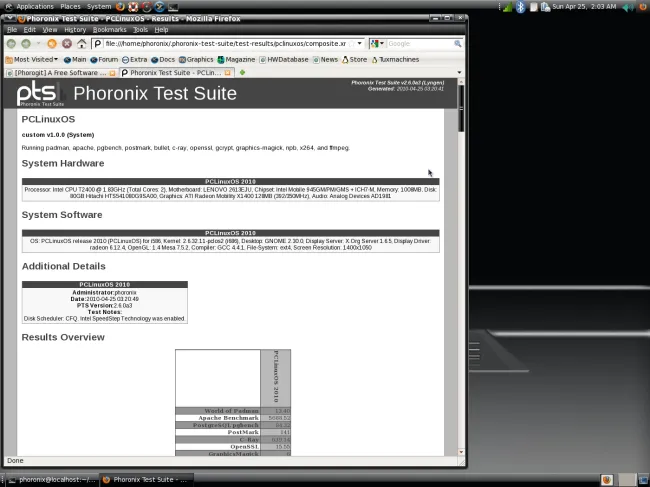Viewport: 650px width, 487px height.
Task: Open the Docs bookmark
Action: pos(163,60)
